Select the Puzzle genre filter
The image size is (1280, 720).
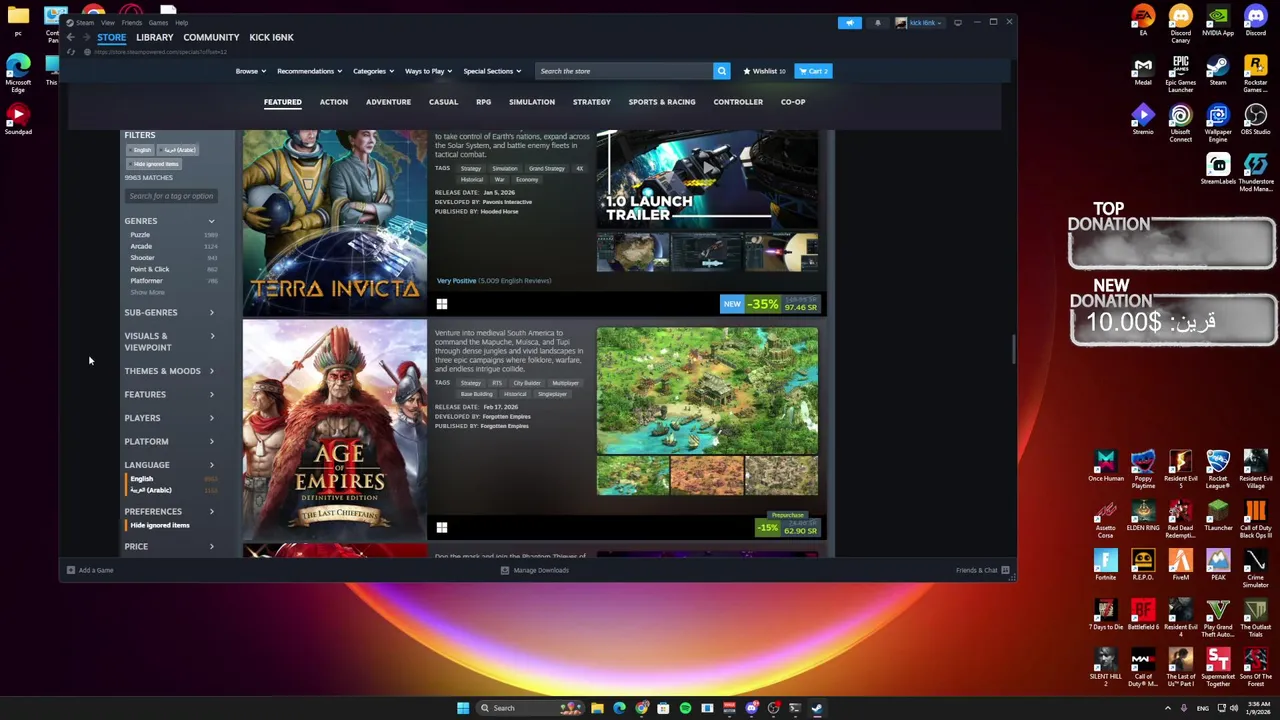(x=140, y=235)
